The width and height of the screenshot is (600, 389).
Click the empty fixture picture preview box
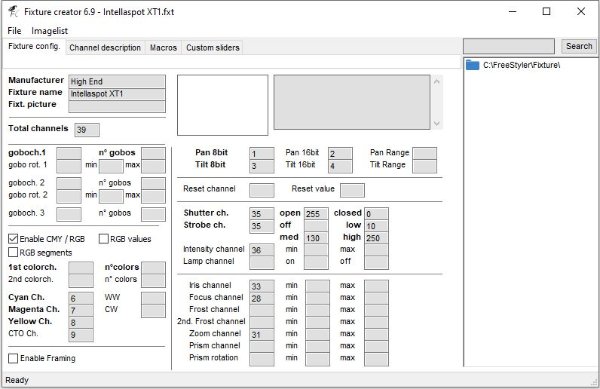[222, 105]
